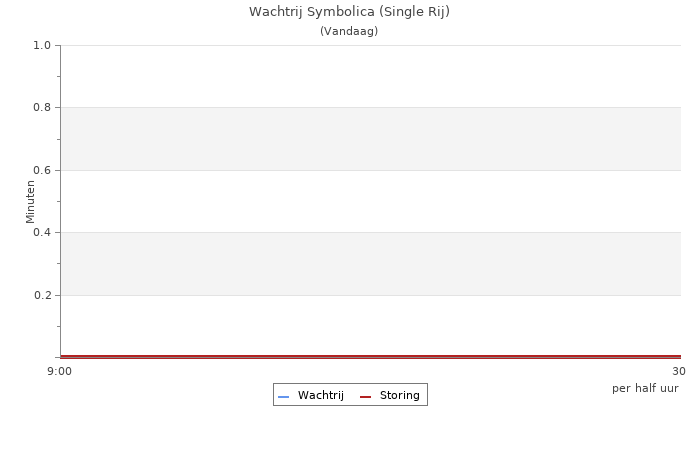Select the 1.0 y-axis label
The image size is (700, 450).
[42, 45]
